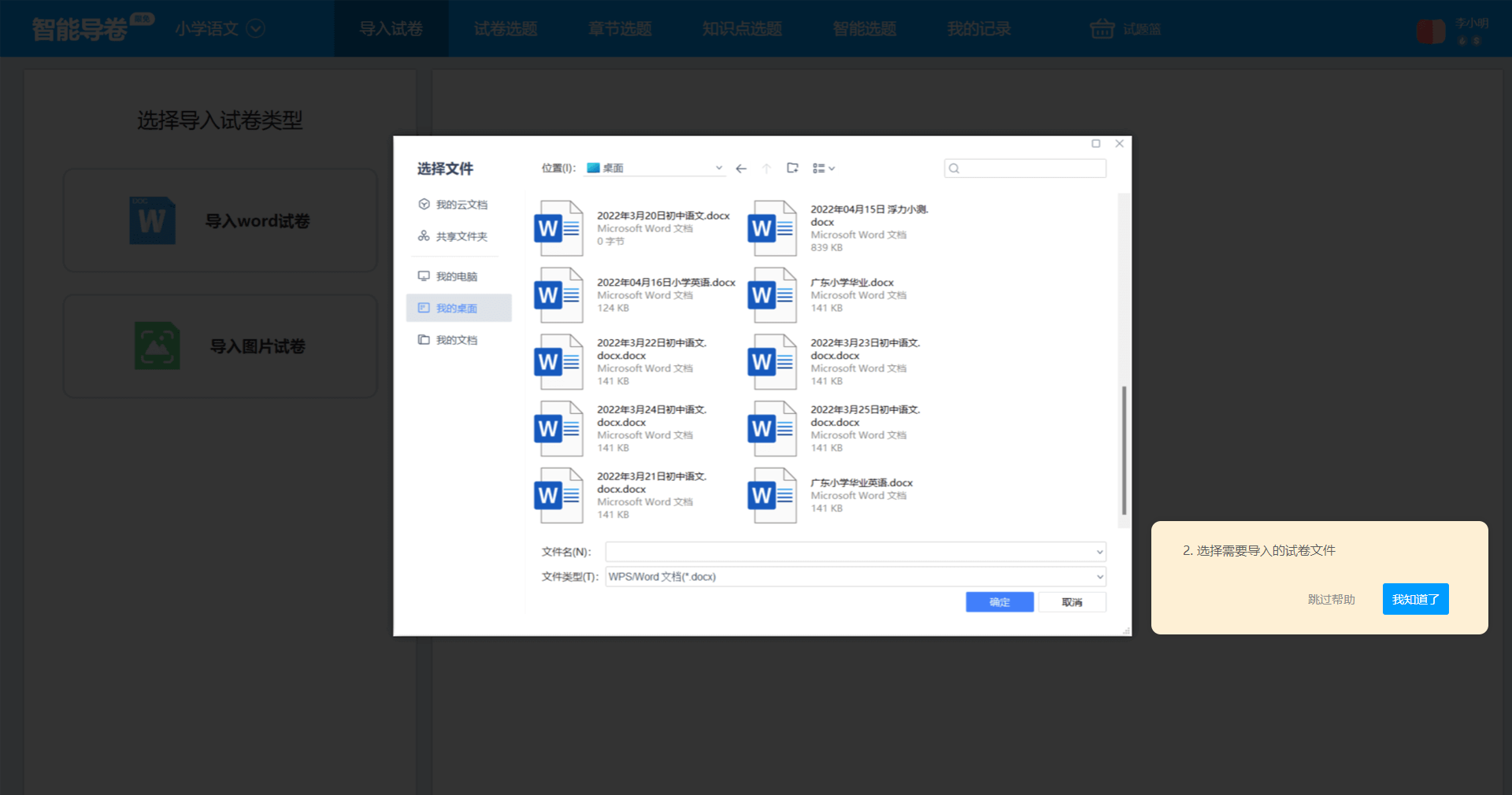1512x795 pixels.
Task: Click the dialog search box
Action: pyautogui.click(x=1025, y=168)
